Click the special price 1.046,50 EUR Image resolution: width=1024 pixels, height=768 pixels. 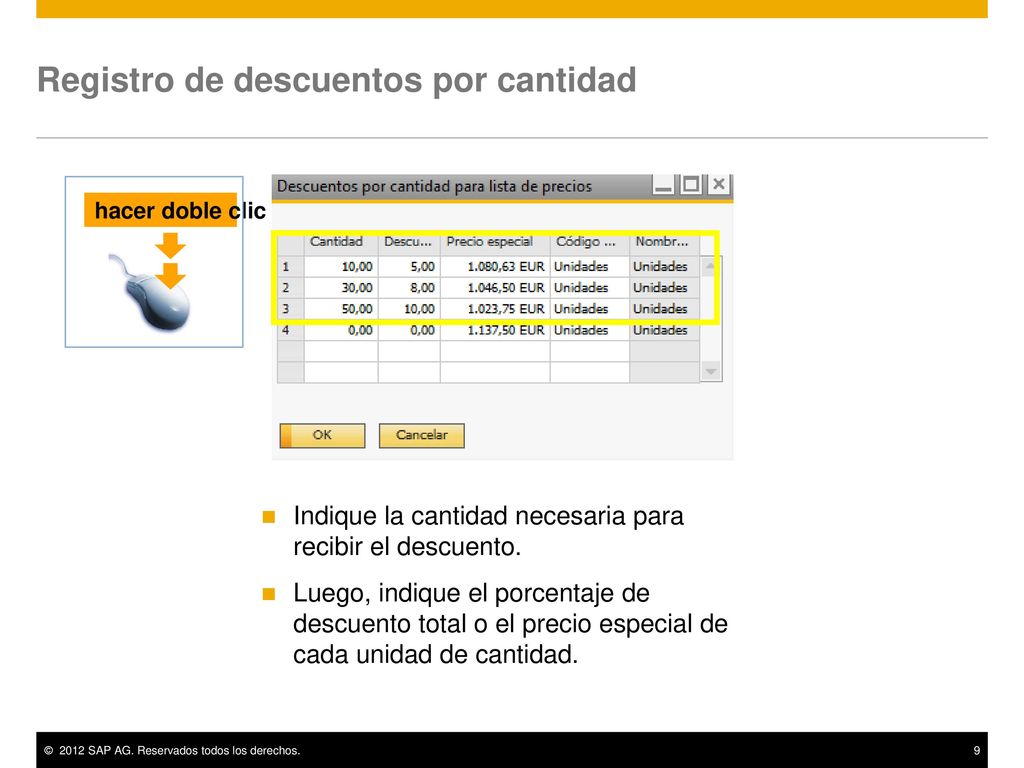[495, 287]
